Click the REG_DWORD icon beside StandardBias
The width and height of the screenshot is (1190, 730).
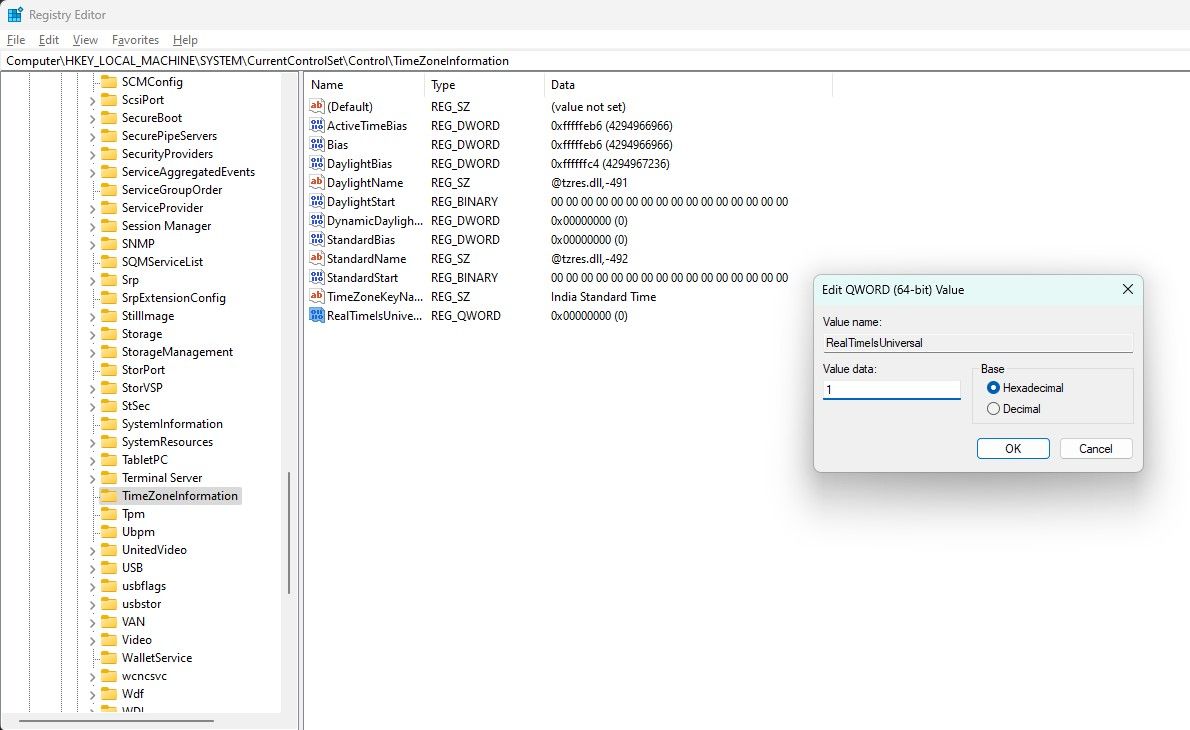pyautogui.click(x=316, y=239)
